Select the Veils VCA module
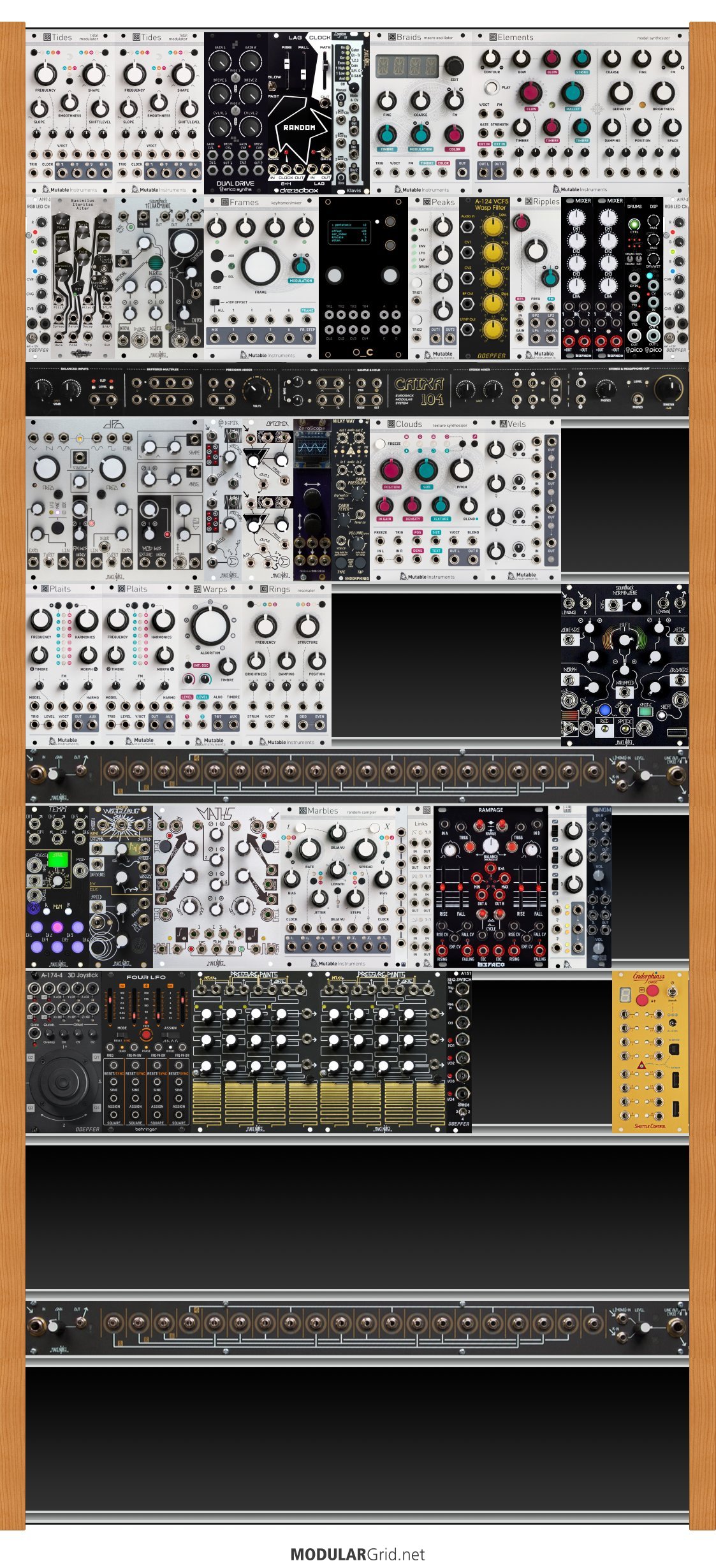The width and height of the screenshot is (716, 1568). (523, 500)
